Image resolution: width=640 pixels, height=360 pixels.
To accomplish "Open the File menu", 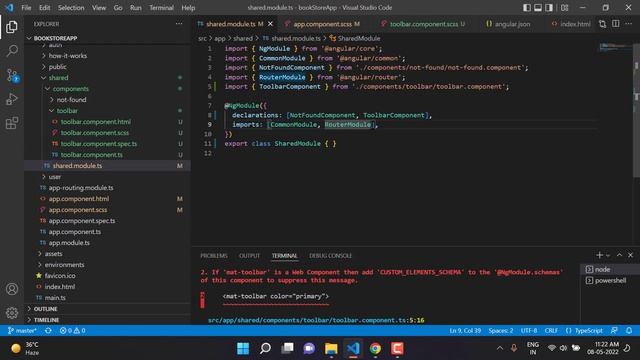I will coord(26,8).
